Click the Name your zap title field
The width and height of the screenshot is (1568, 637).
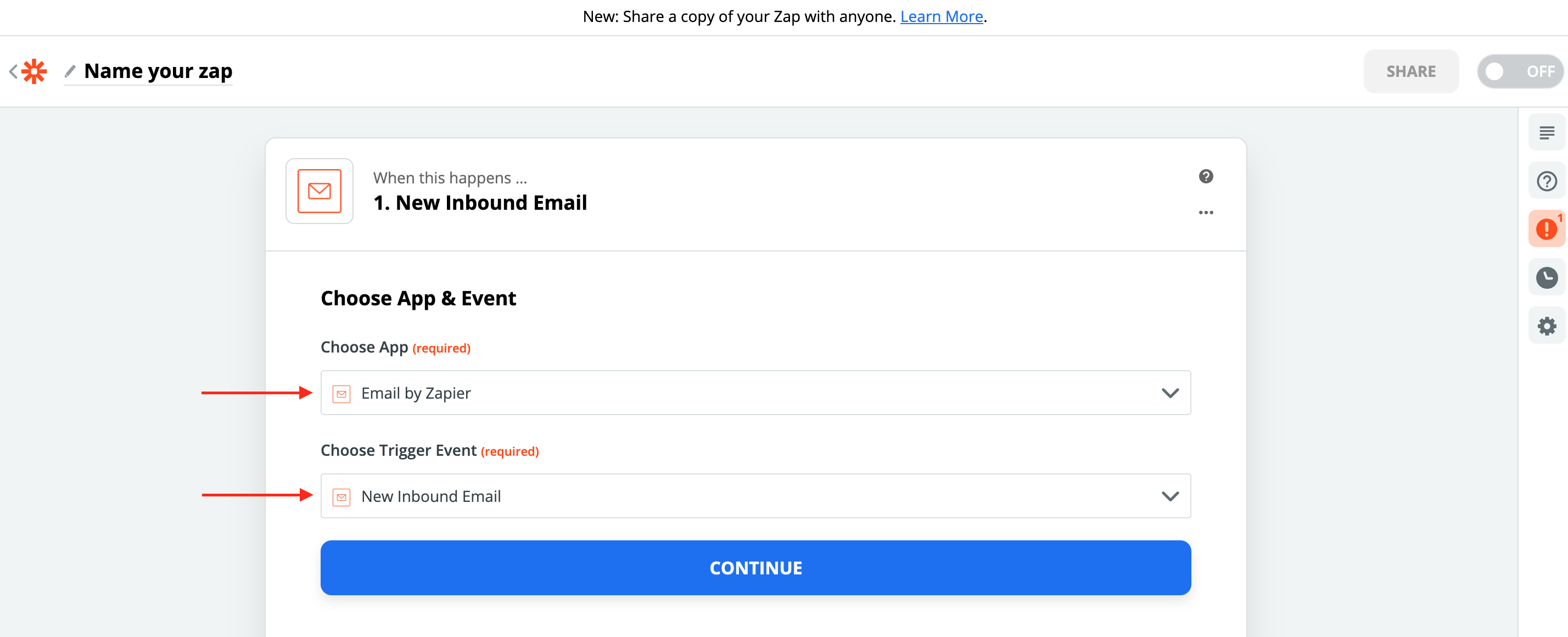[158, 71]
